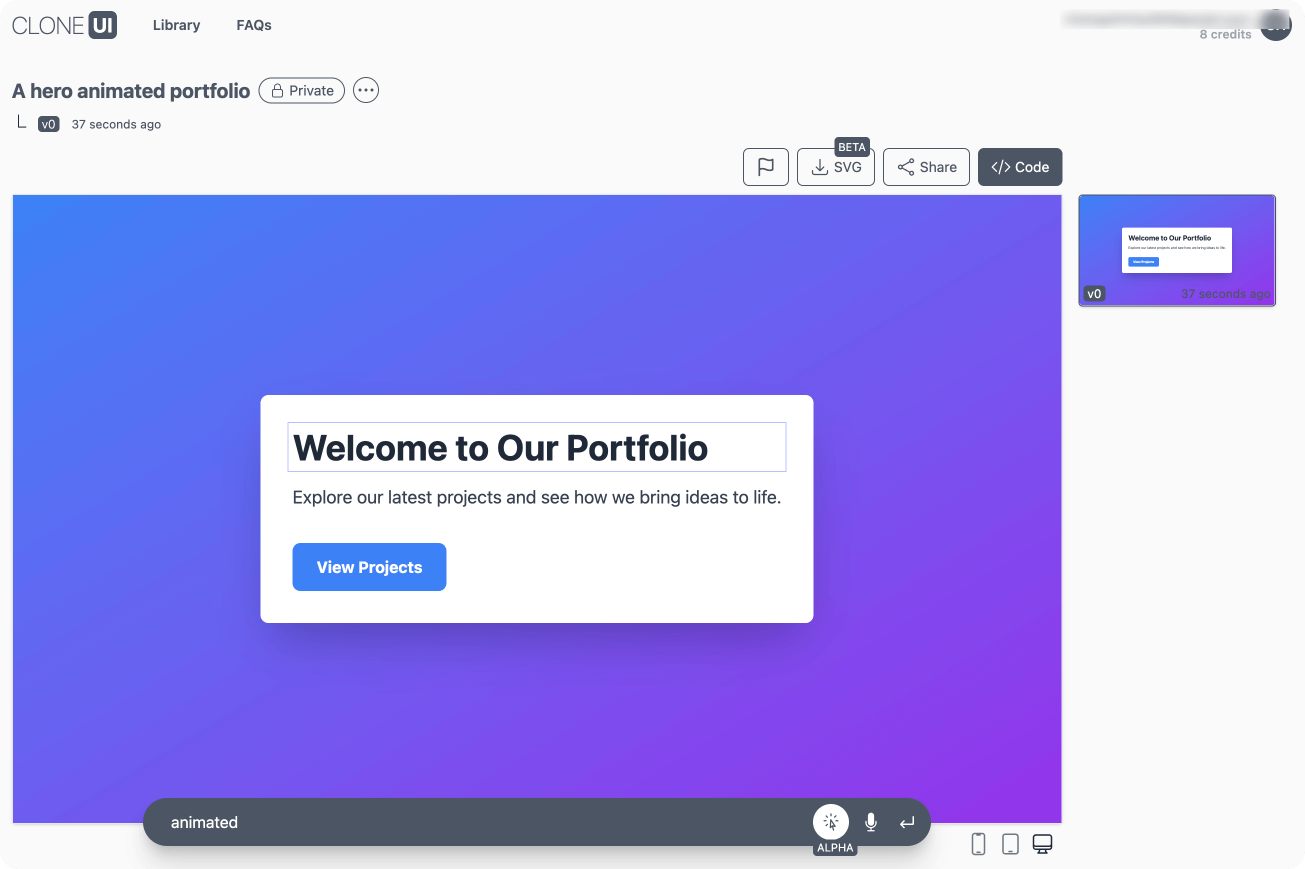Click the Share button
The width and height of the screenshot is (1305, 869).
click(x=926, y=167)
